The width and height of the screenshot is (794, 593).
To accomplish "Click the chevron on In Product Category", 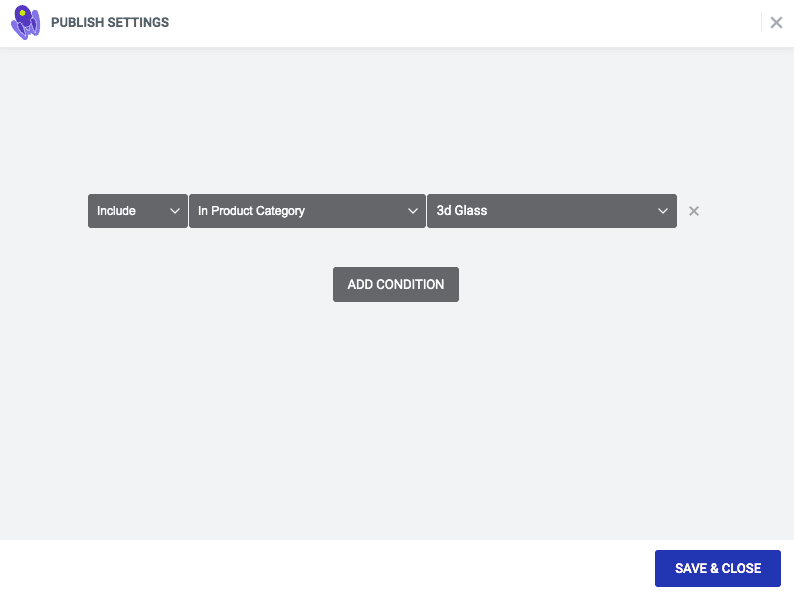I will (x=413, y=211).
